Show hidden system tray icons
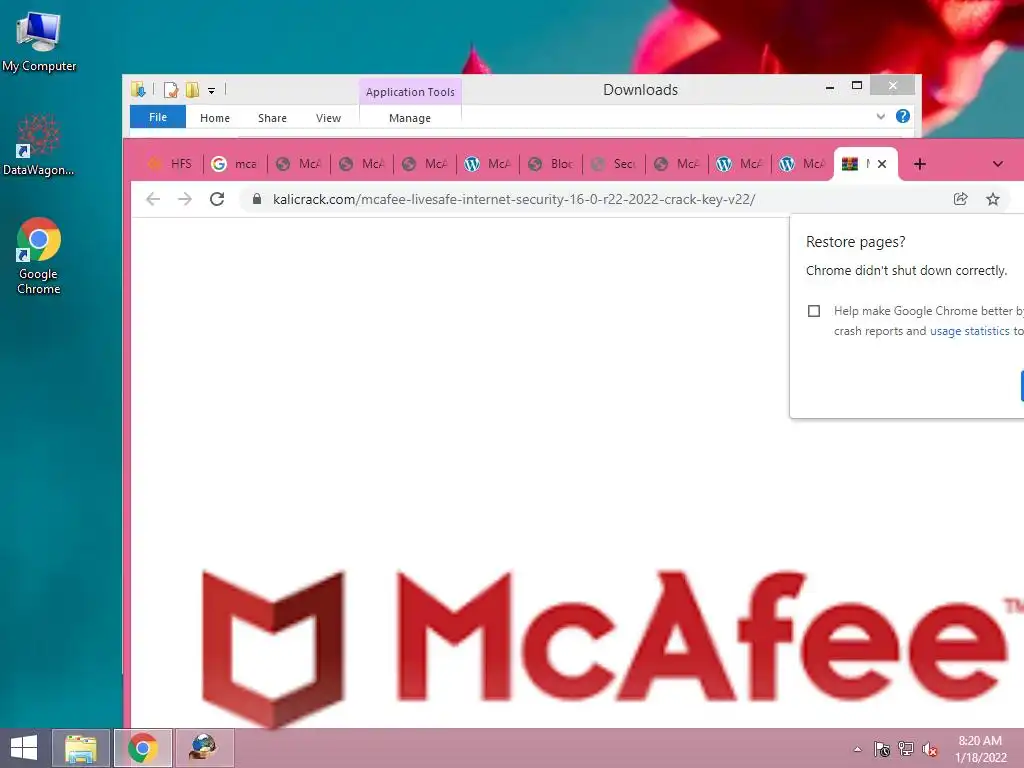The height and width of the screenshot is (768, 1024). pyautogui.click(x=857, y=749)
